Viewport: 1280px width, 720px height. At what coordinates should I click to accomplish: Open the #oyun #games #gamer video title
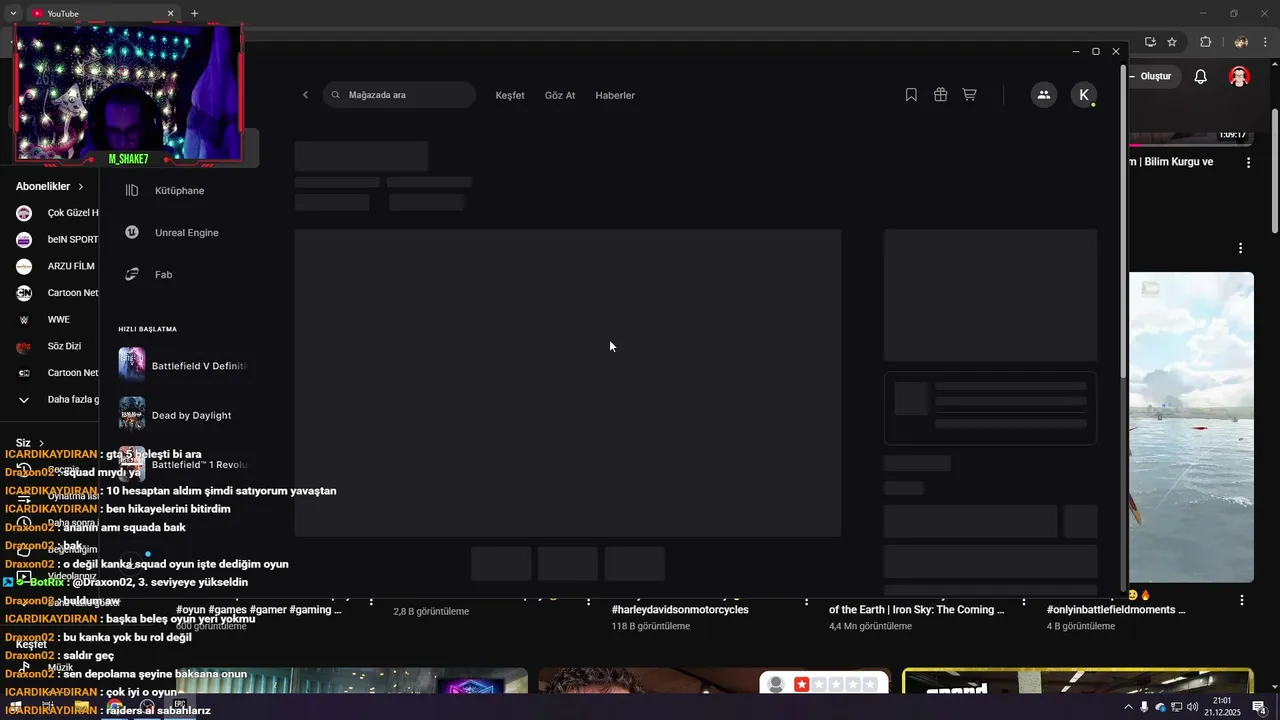[x=259, y=610]
